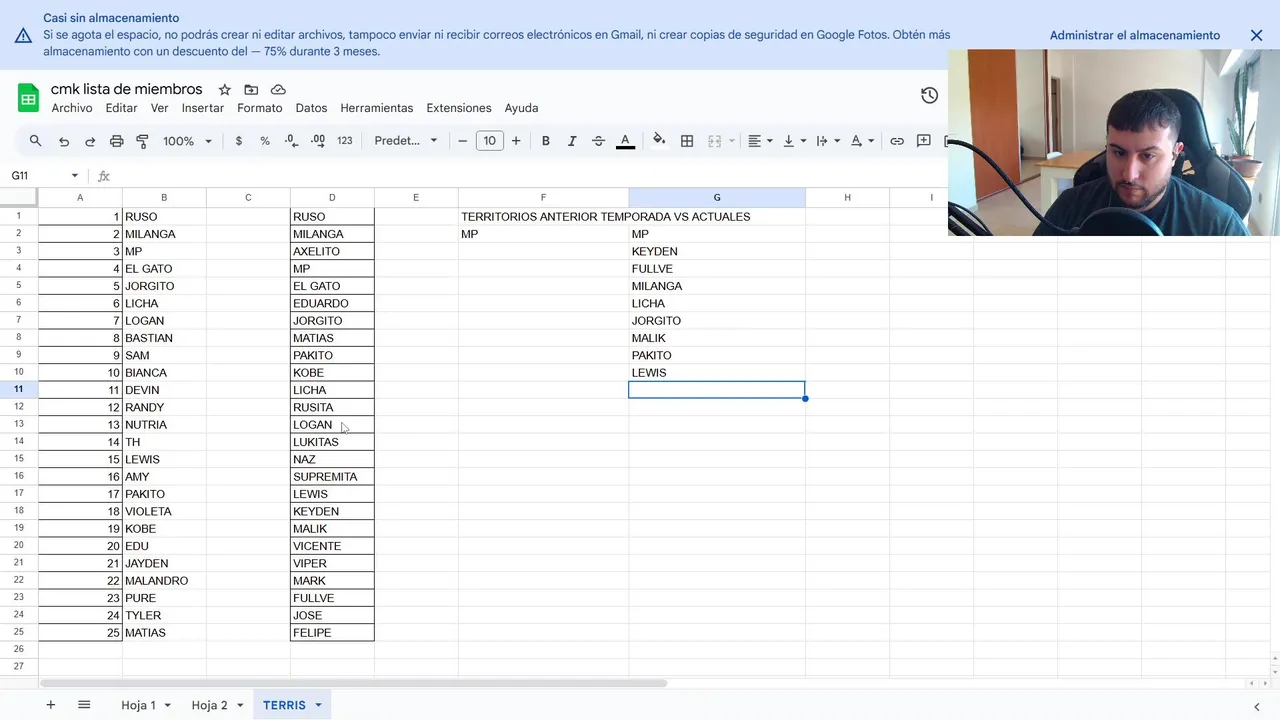Open the 100% zoom dropdown

click(187, 141)
